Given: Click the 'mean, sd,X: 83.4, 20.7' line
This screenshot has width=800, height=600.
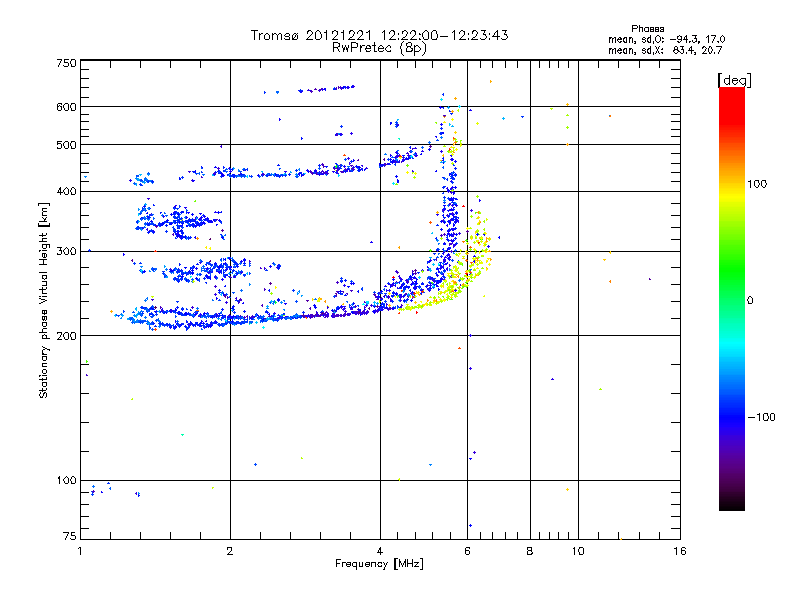Looking at the screenshot, I should click(665, 50).
